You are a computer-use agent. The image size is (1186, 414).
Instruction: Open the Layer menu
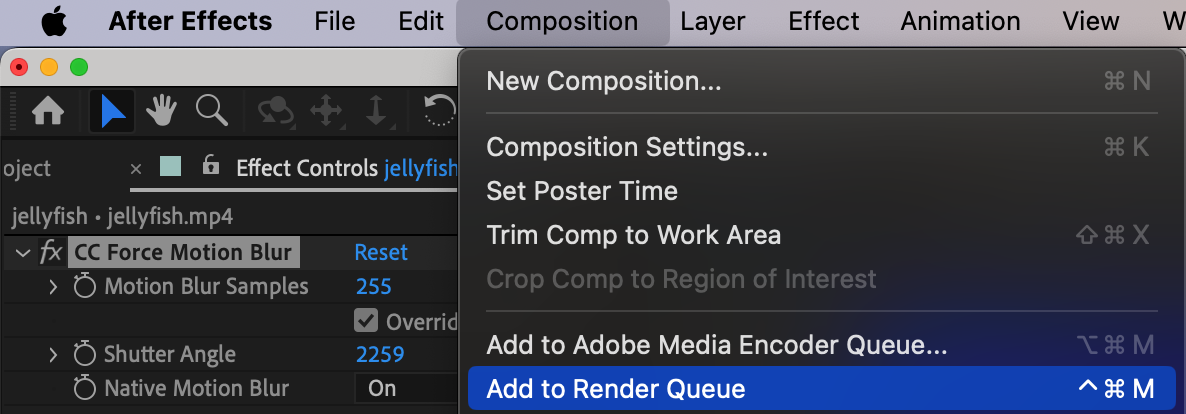point(712,21)
